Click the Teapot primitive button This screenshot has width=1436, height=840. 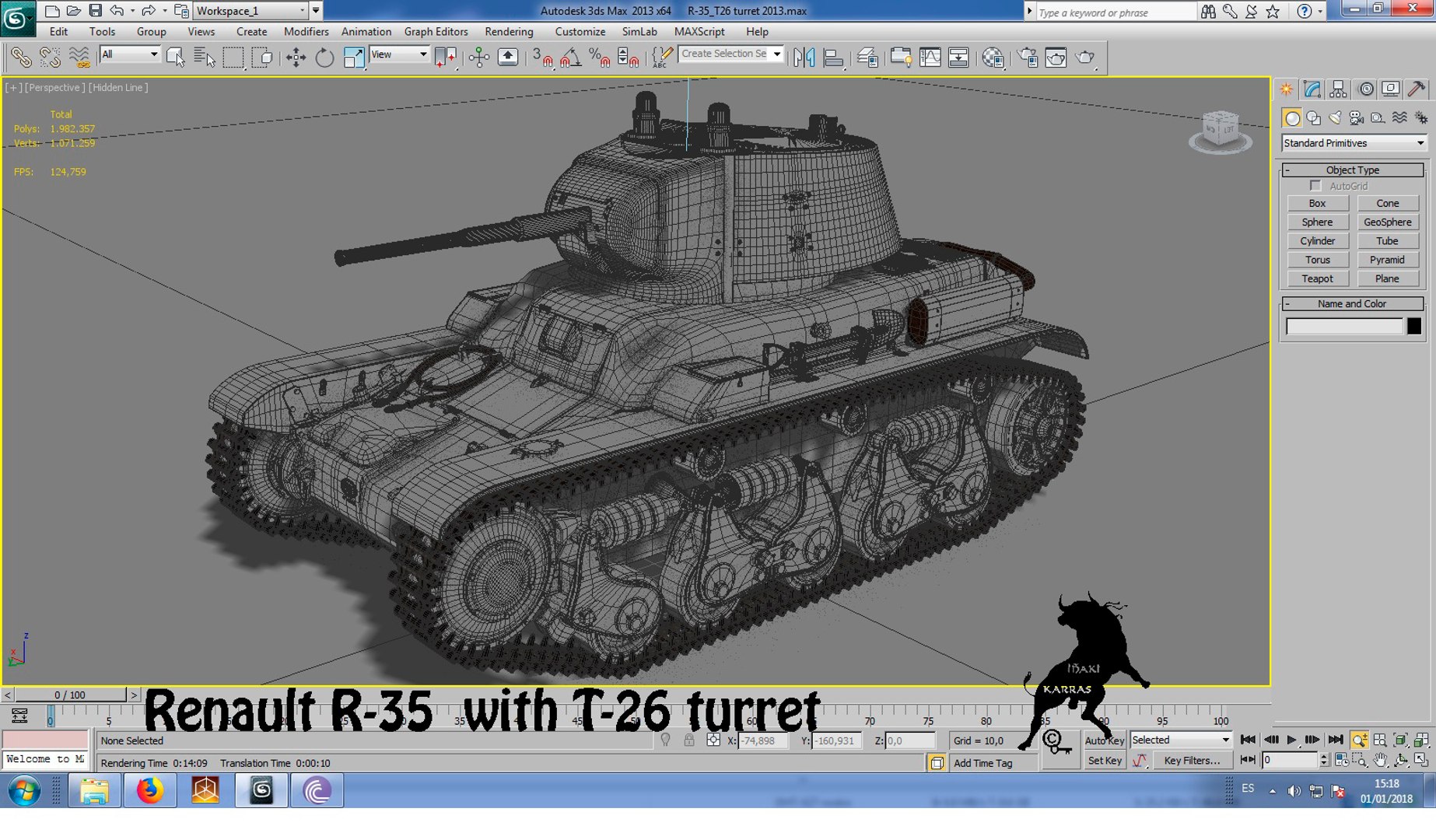click(x=1317, y=278)
